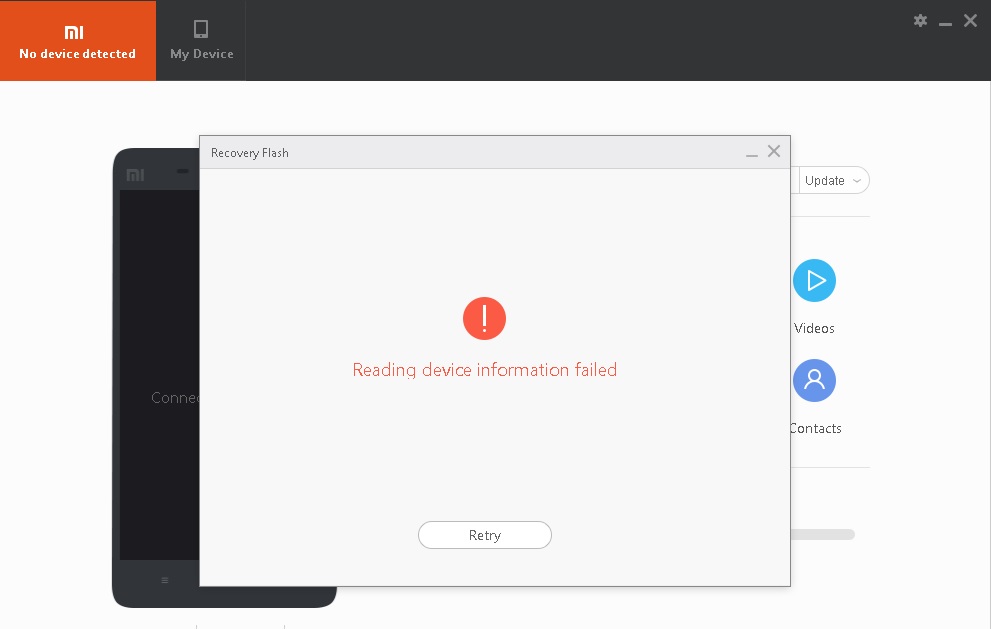Click the red exclamation error icon
The image size is (991, 629).
[x=484, y=319]
